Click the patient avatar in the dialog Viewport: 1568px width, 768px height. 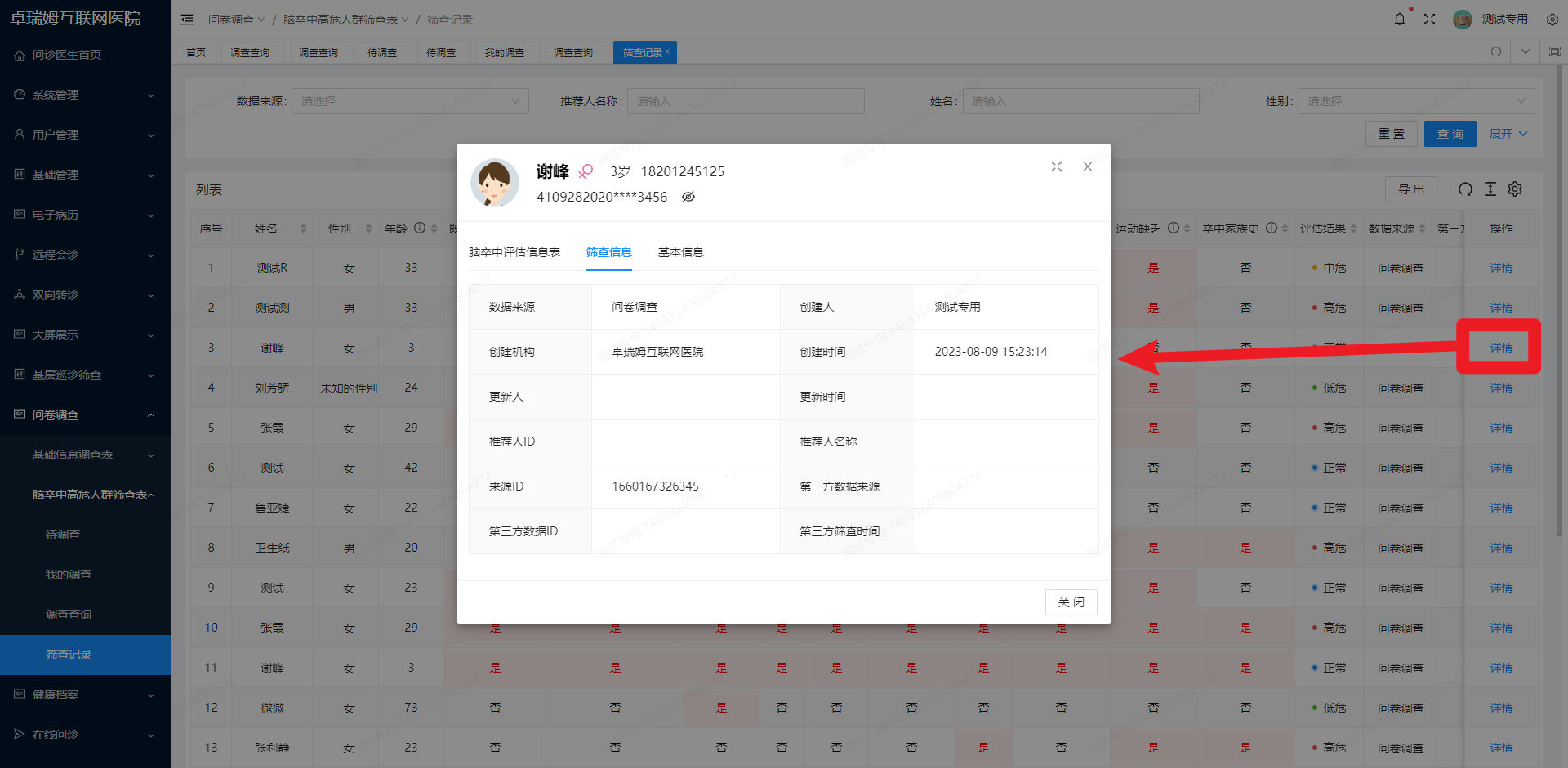[494, 183]
